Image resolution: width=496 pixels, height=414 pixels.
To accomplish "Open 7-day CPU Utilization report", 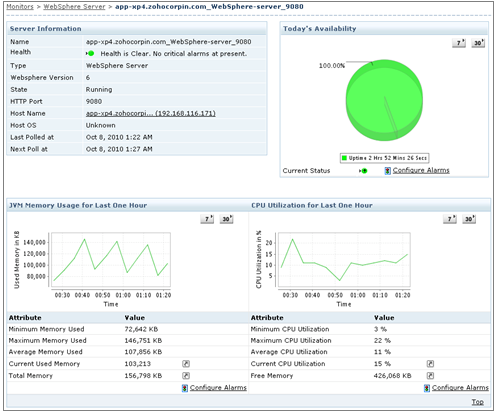I will 450,219.
